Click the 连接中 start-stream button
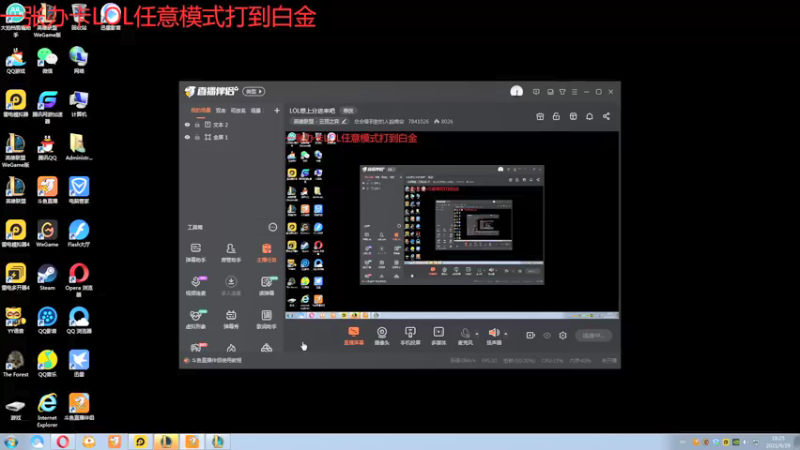Screen dimensions: 800x450 593,335
